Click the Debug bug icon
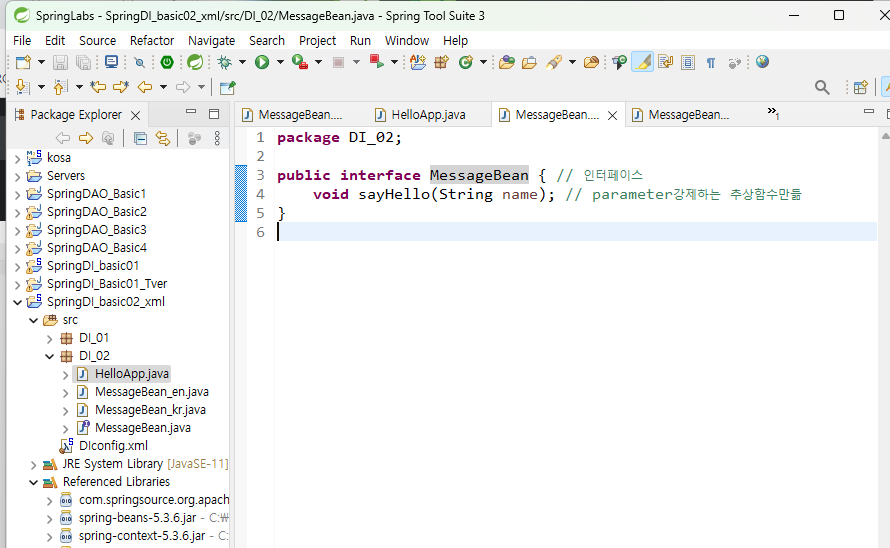This screenshot has width=890, height=548. pyautogui.click(x=225, y=62)
